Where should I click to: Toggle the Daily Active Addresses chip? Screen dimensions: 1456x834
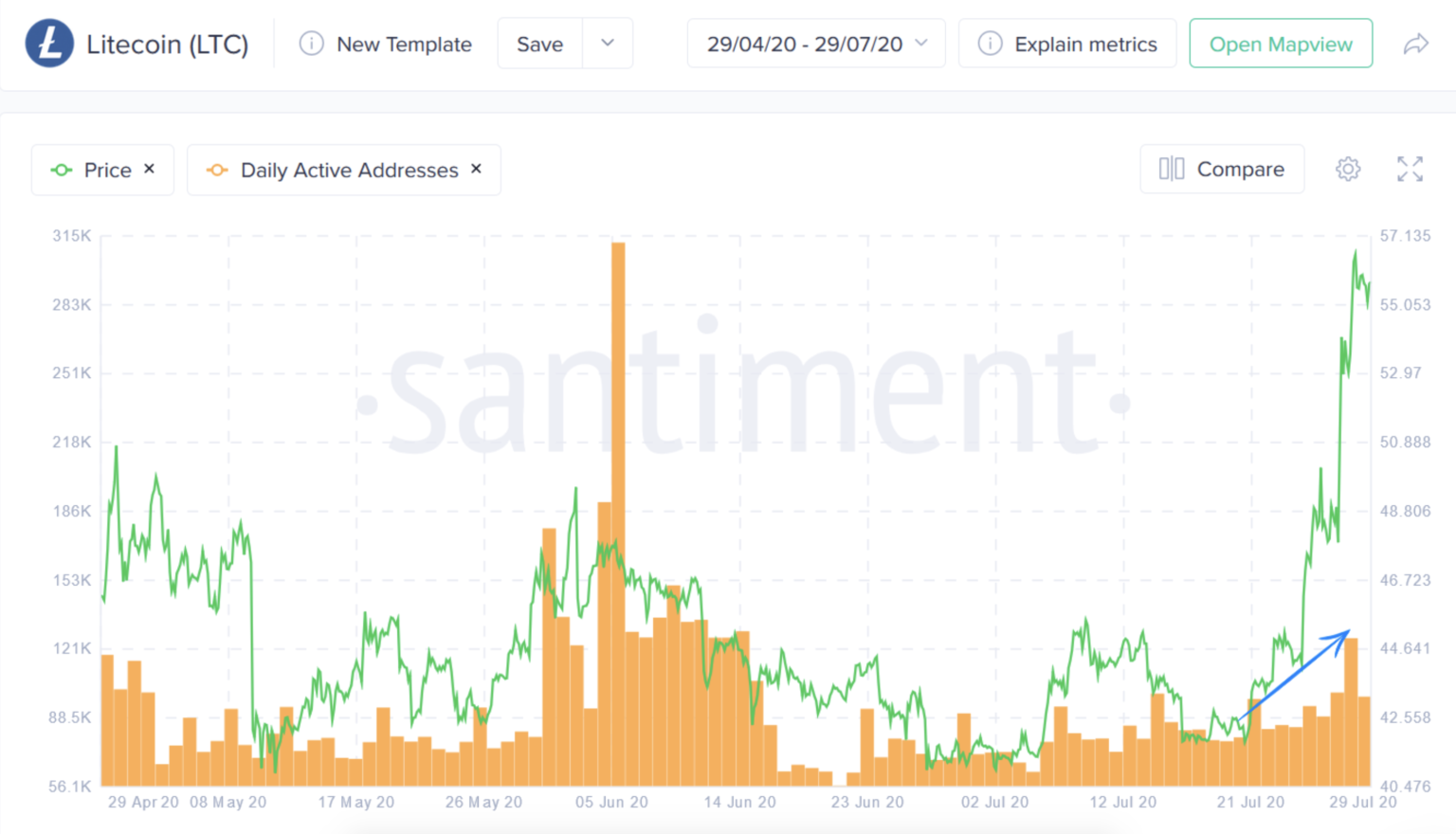[x=344, y=170]
